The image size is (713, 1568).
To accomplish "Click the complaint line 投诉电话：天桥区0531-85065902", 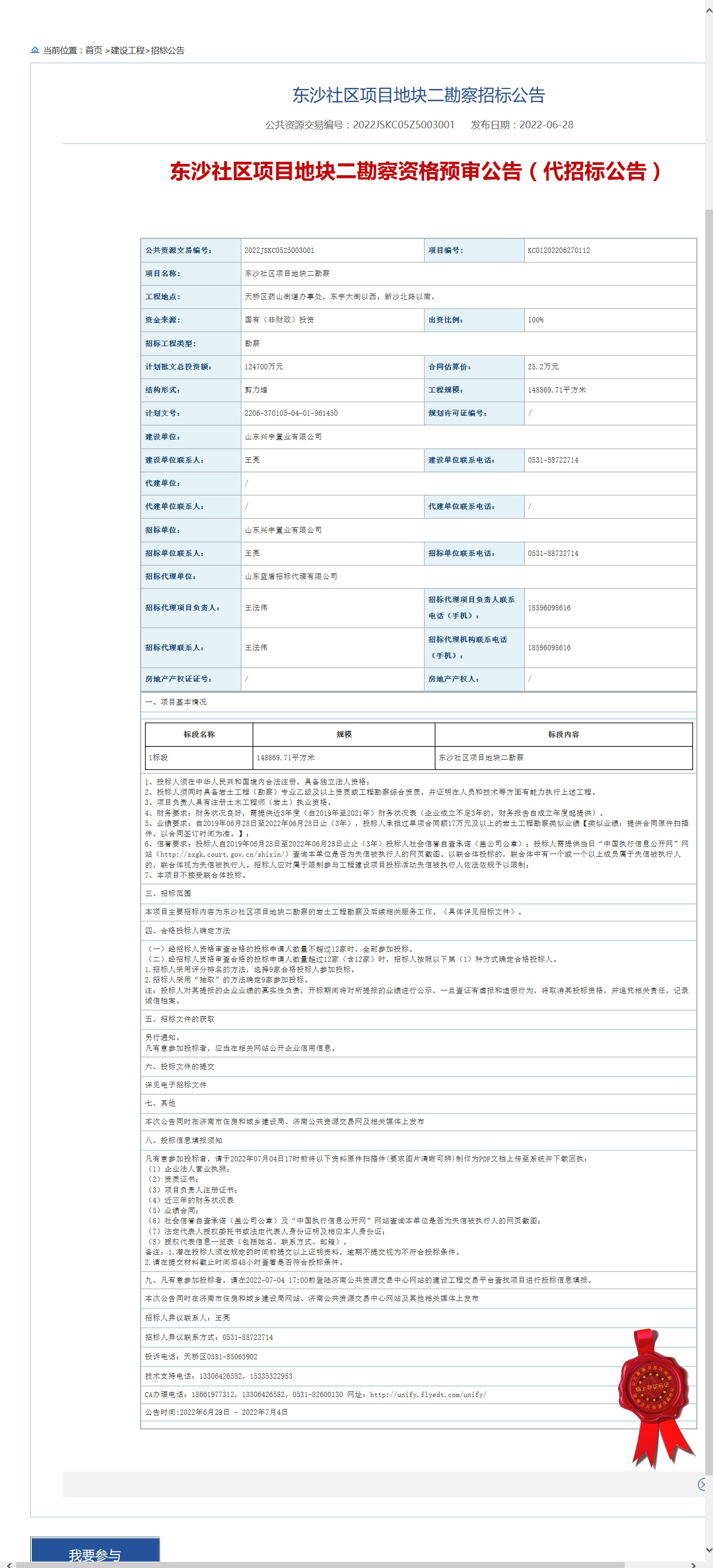I will pos(202,1357).
